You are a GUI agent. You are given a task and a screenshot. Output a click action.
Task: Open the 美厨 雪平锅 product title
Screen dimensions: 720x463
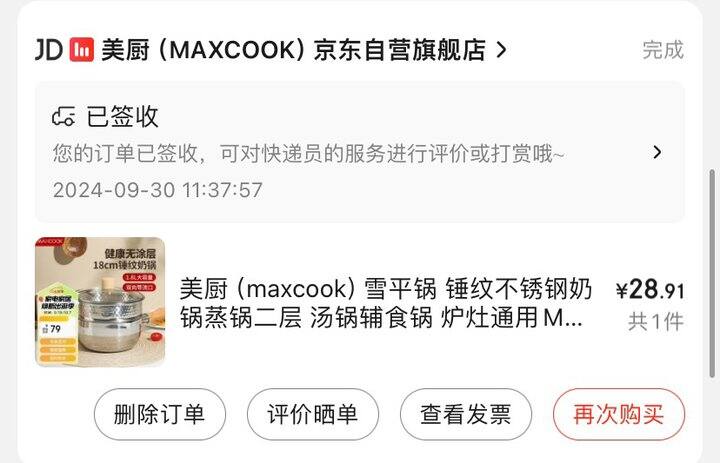click(386, 303)
